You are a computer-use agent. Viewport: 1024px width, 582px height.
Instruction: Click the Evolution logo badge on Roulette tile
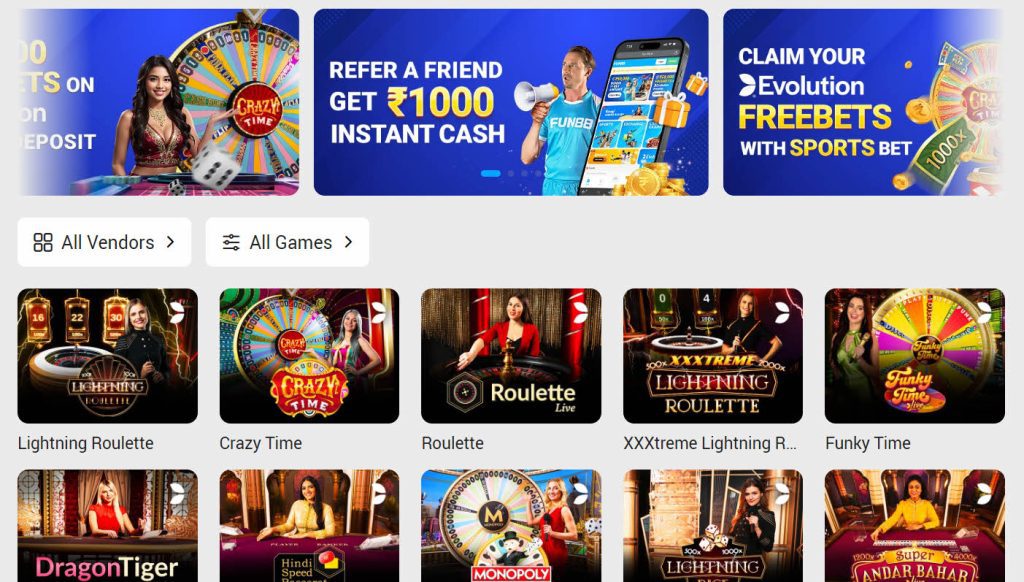click(x=580, y=312)
